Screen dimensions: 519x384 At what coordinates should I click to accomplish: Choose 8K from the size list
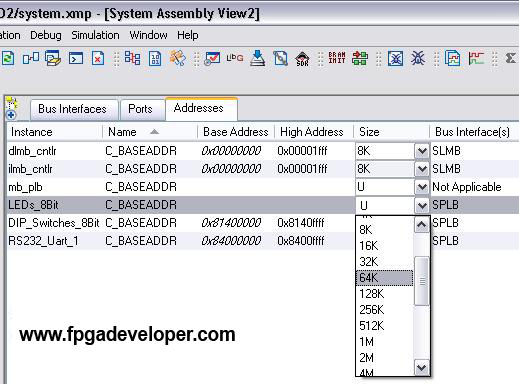click(384, 230)
